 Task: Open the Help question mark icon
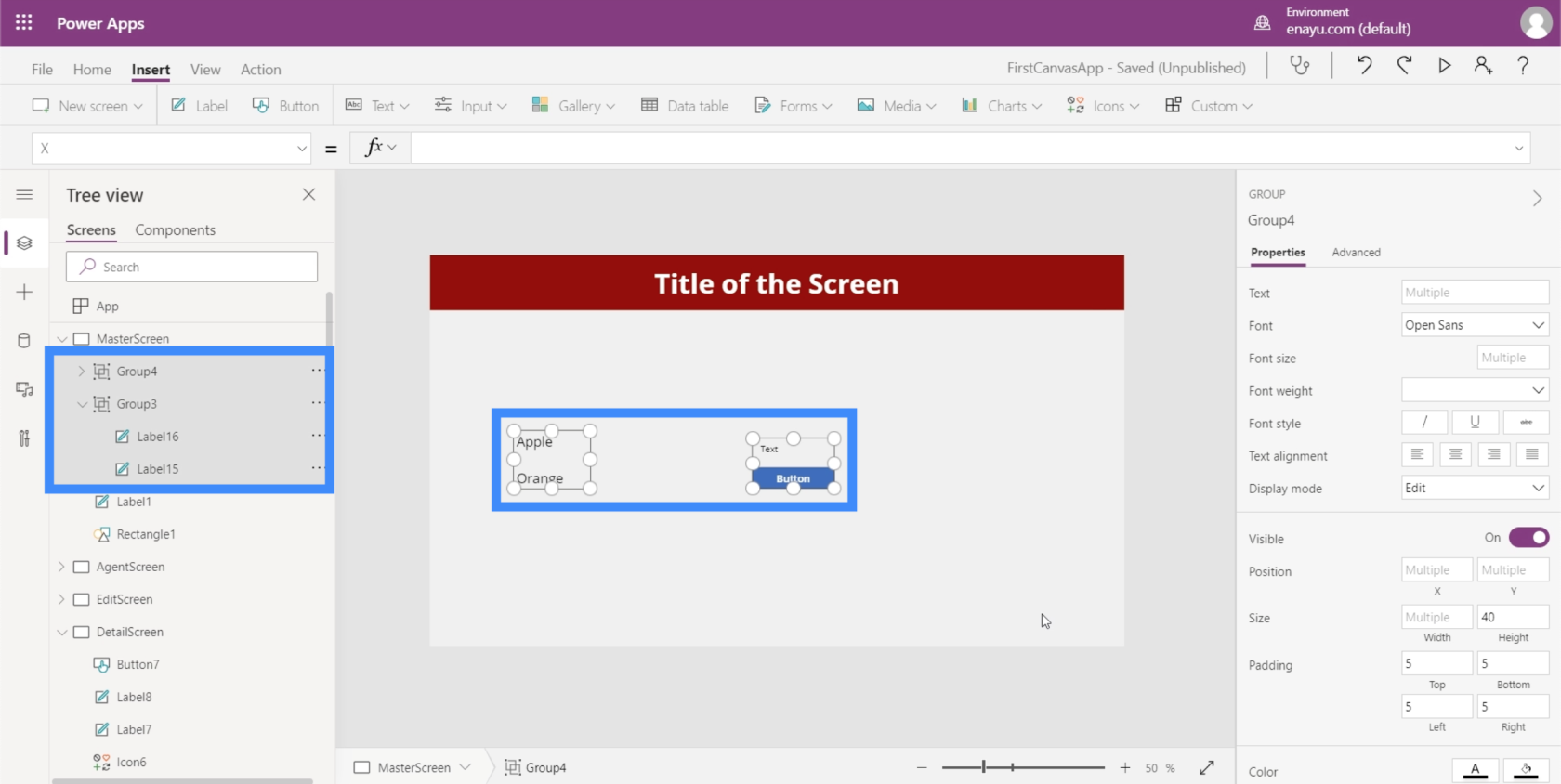click(1523, 65)
